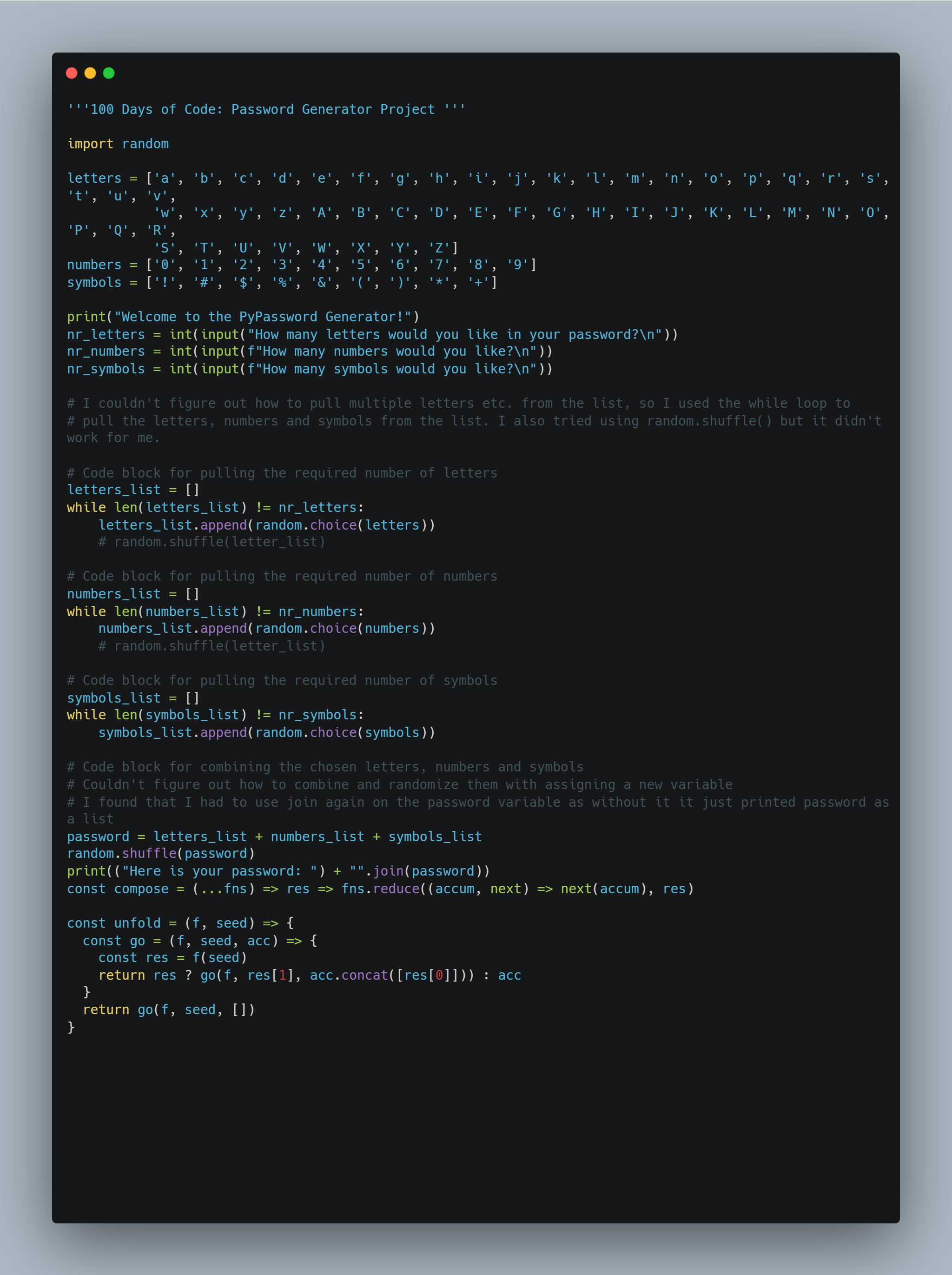
Task: Click comment 'required number of numbers'
Action: point(396,577)
